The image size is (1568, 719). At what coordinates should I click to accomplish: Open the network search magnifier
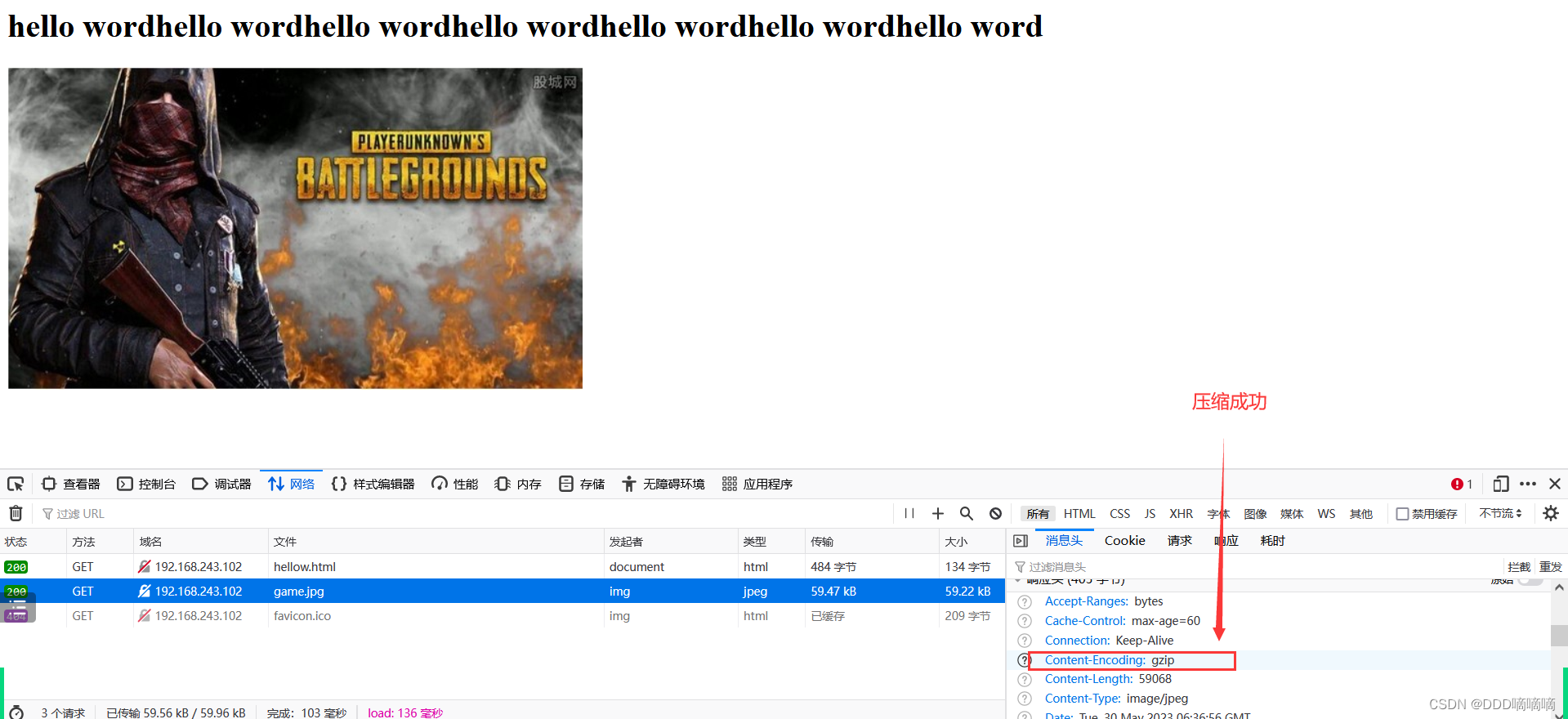967,513
